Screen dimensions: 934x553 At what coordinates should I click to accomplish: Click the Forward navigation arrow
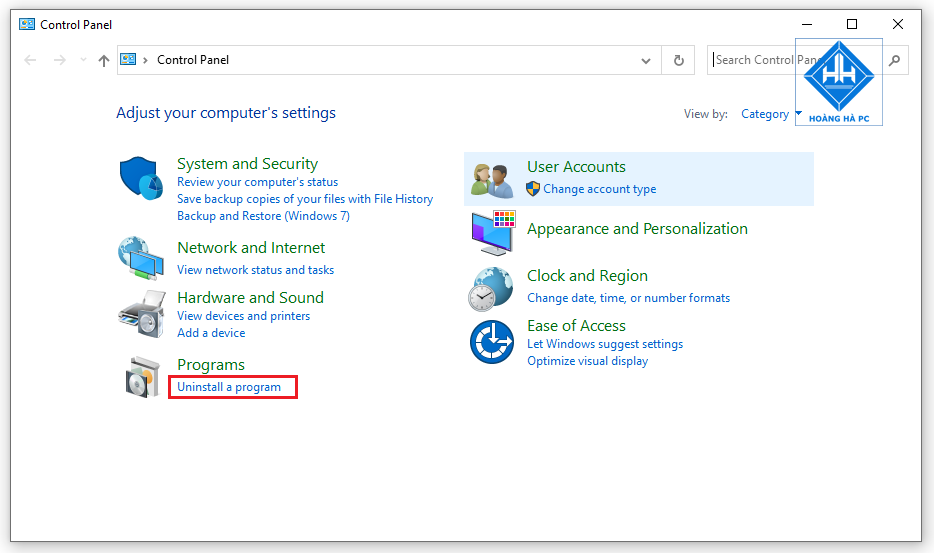(60, 60)
